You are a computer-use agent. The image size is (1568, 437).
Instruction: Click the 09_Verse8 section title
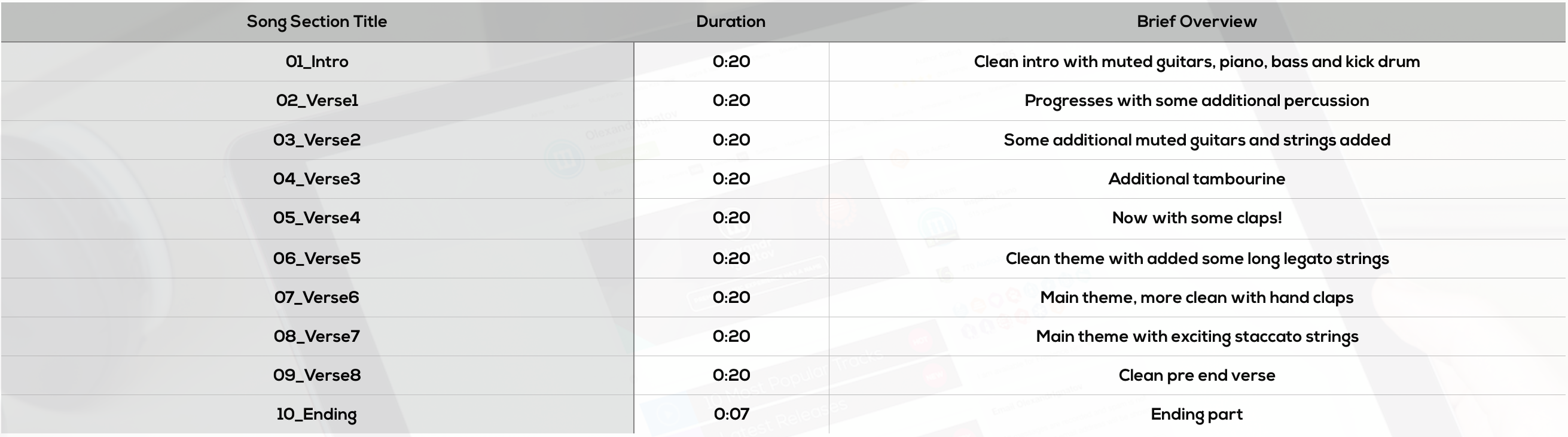[x=316, y=375]
